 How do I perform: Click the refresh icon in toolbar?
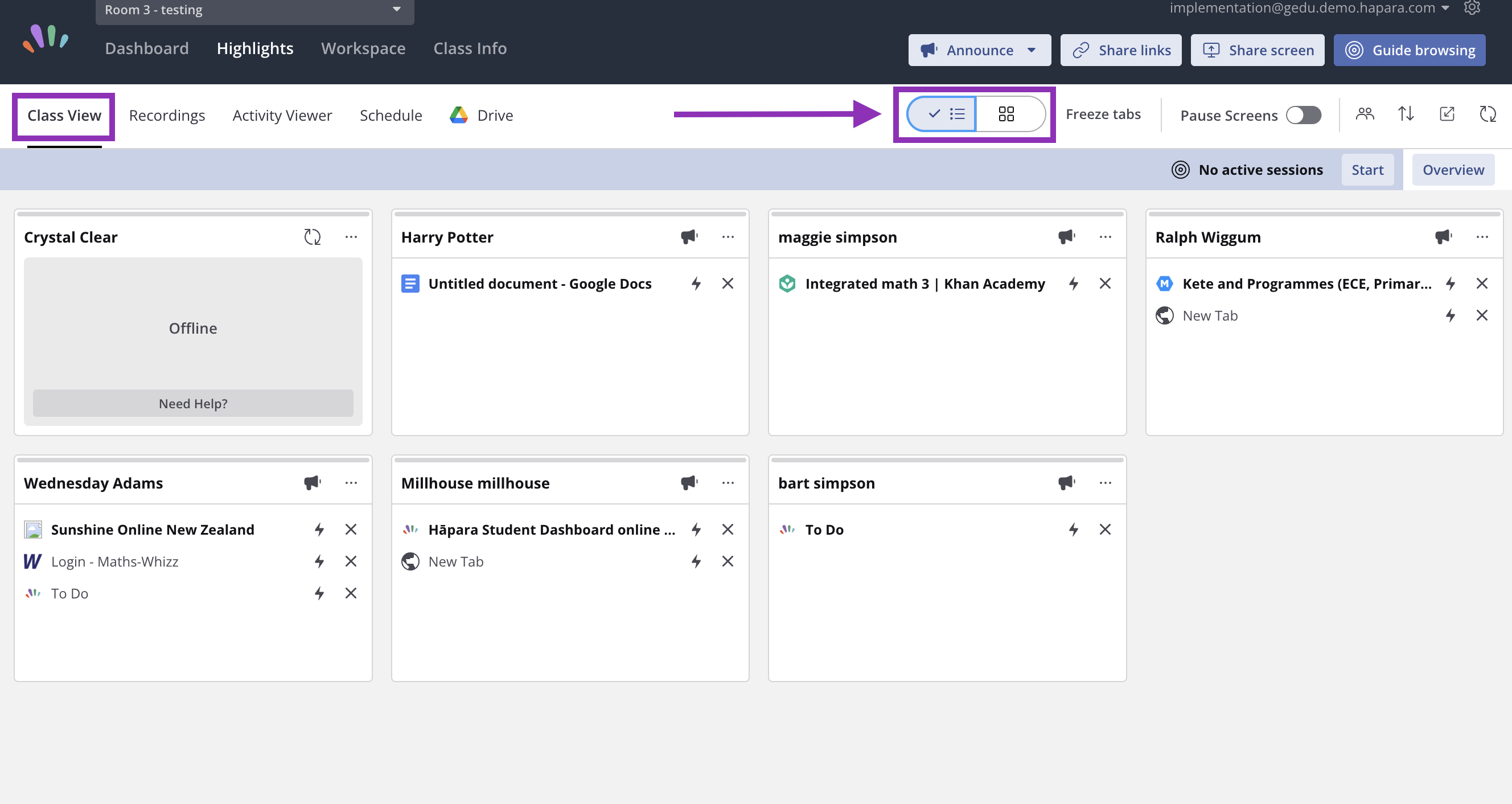tap(1488, 114)
